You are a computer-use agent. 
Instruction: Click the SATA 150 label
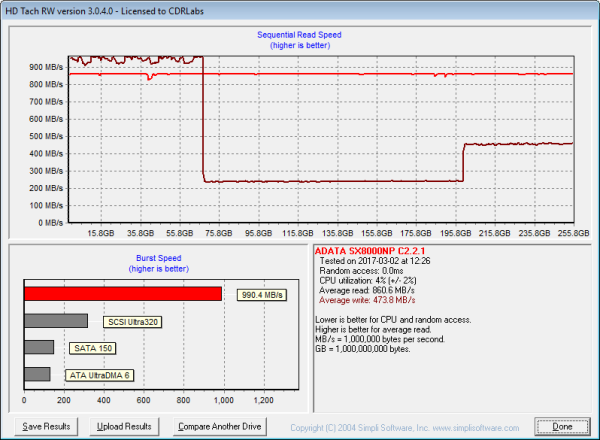(92, 348)
